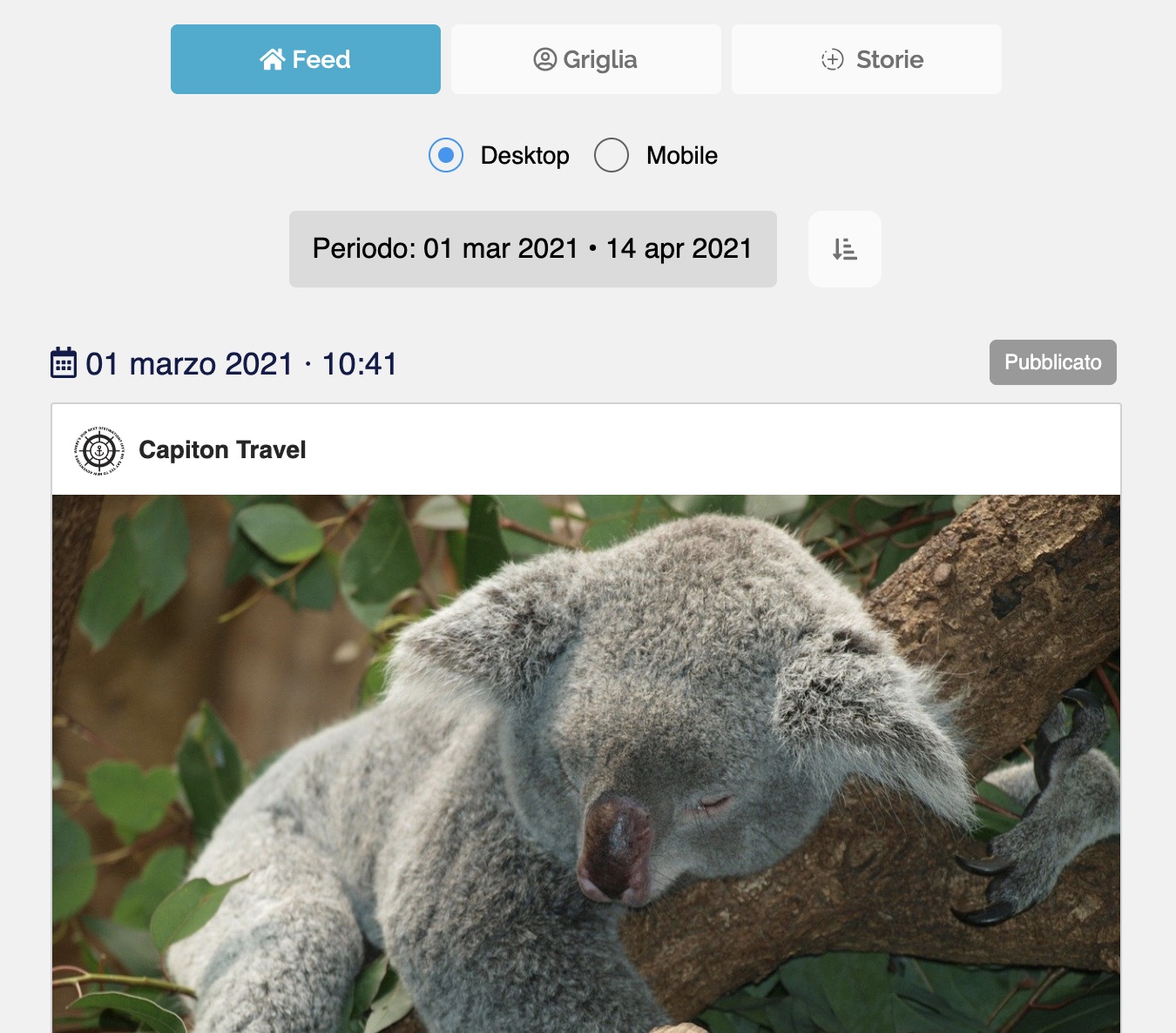Open the Capiton Travel round logo

click(99, 450)
